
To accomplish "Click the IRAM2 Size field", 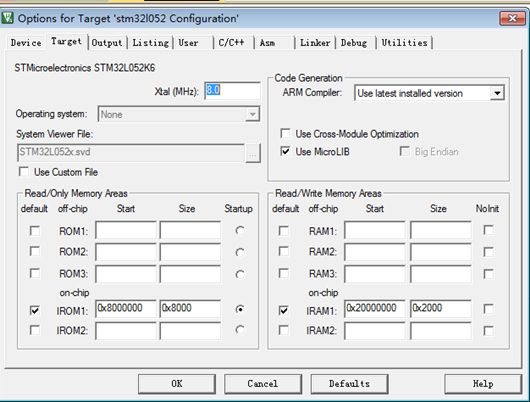I will (441, 331).
